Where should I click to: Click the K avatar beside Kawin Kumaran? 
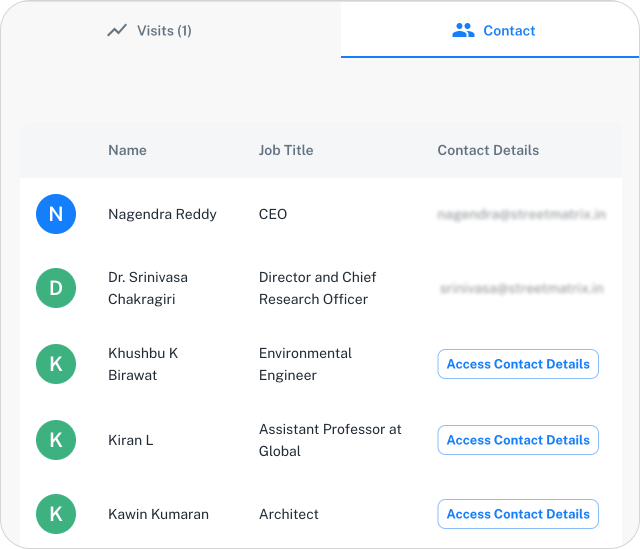(56, 514)
